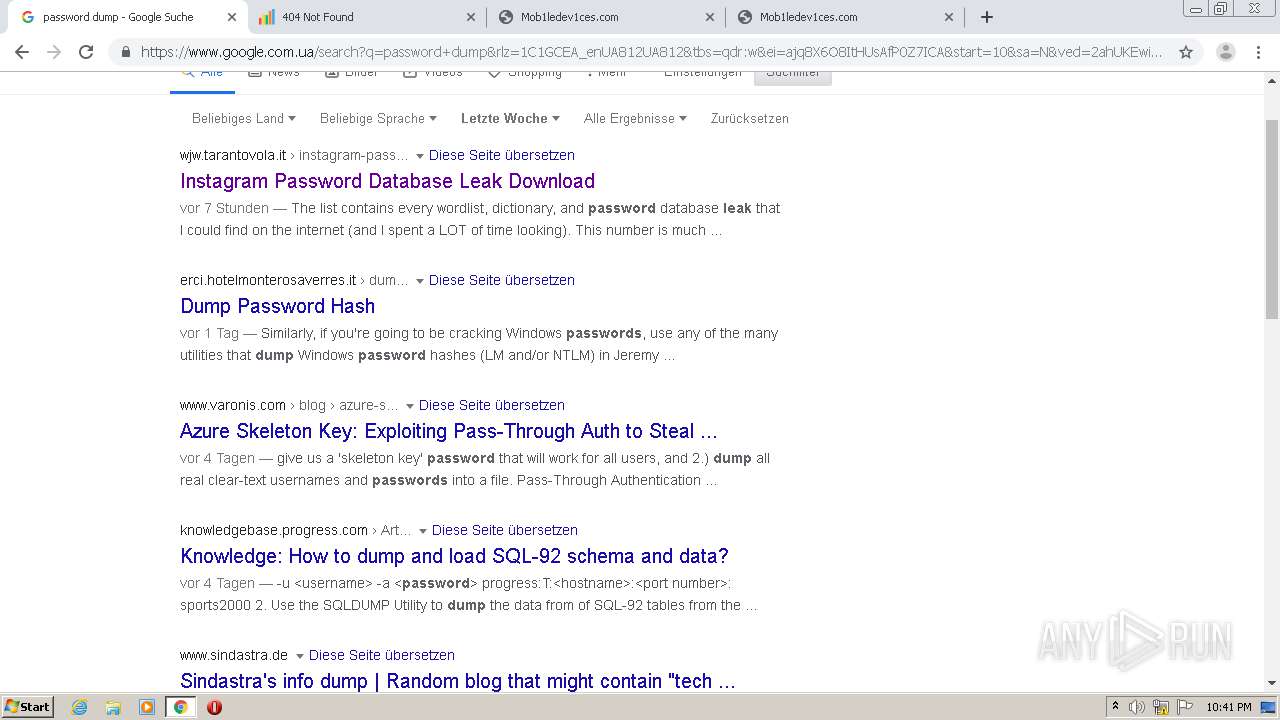Open Sindastra's info dump result
This screenshot has width=1280, height=720.
(458, 681)
